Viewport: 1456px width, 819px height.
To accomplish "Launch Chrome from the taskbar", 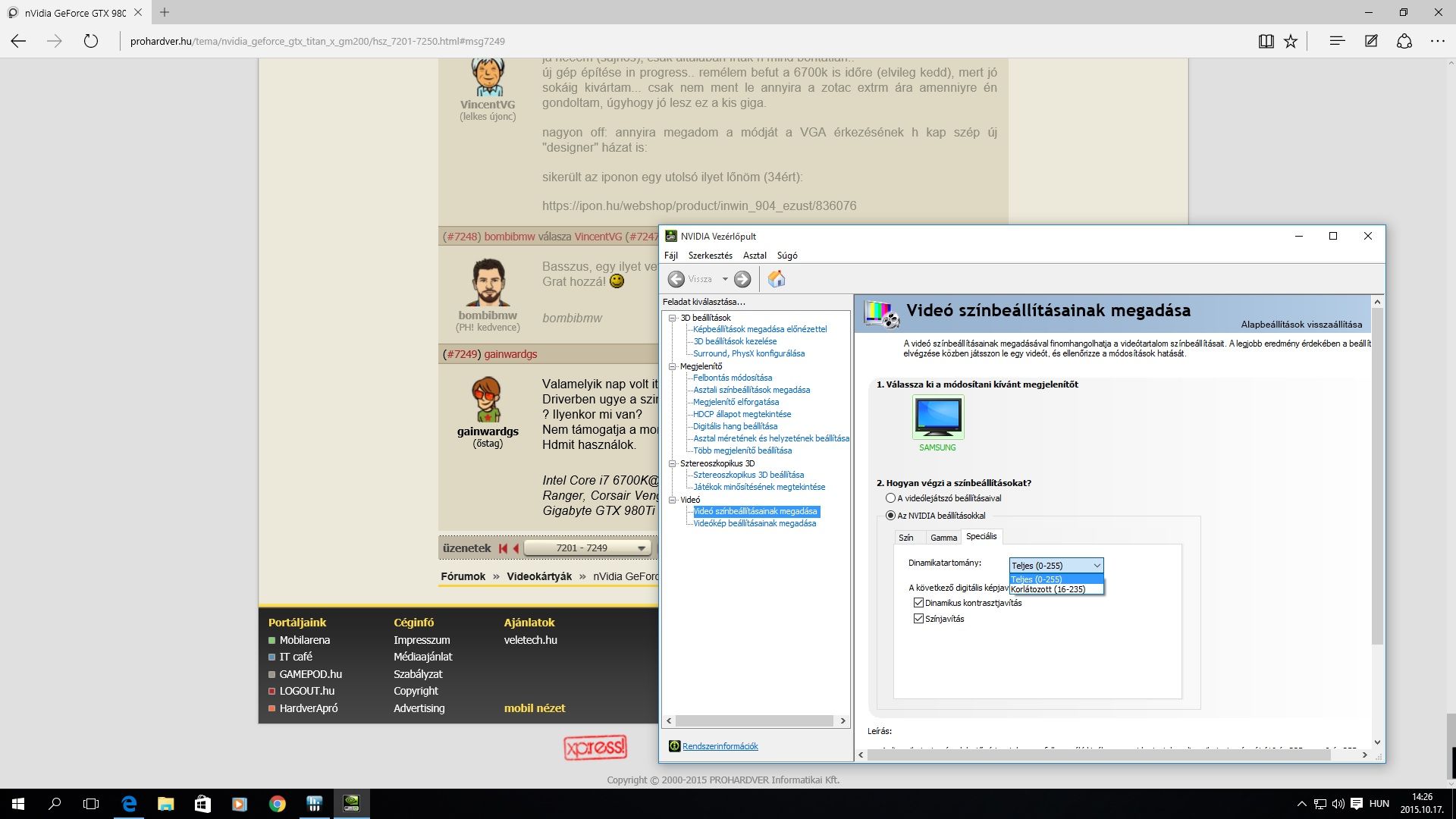I will pyautogui.click(x=277, y=804).
